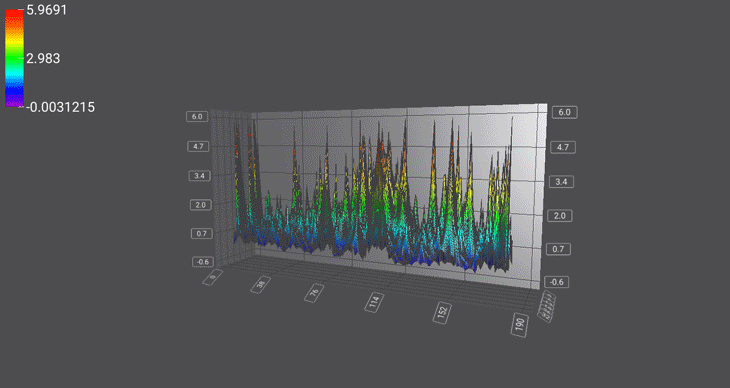The height and width of the screenshot is (388, 730).
Task: Click the X axis label 114
Action: tap(374, 302)
